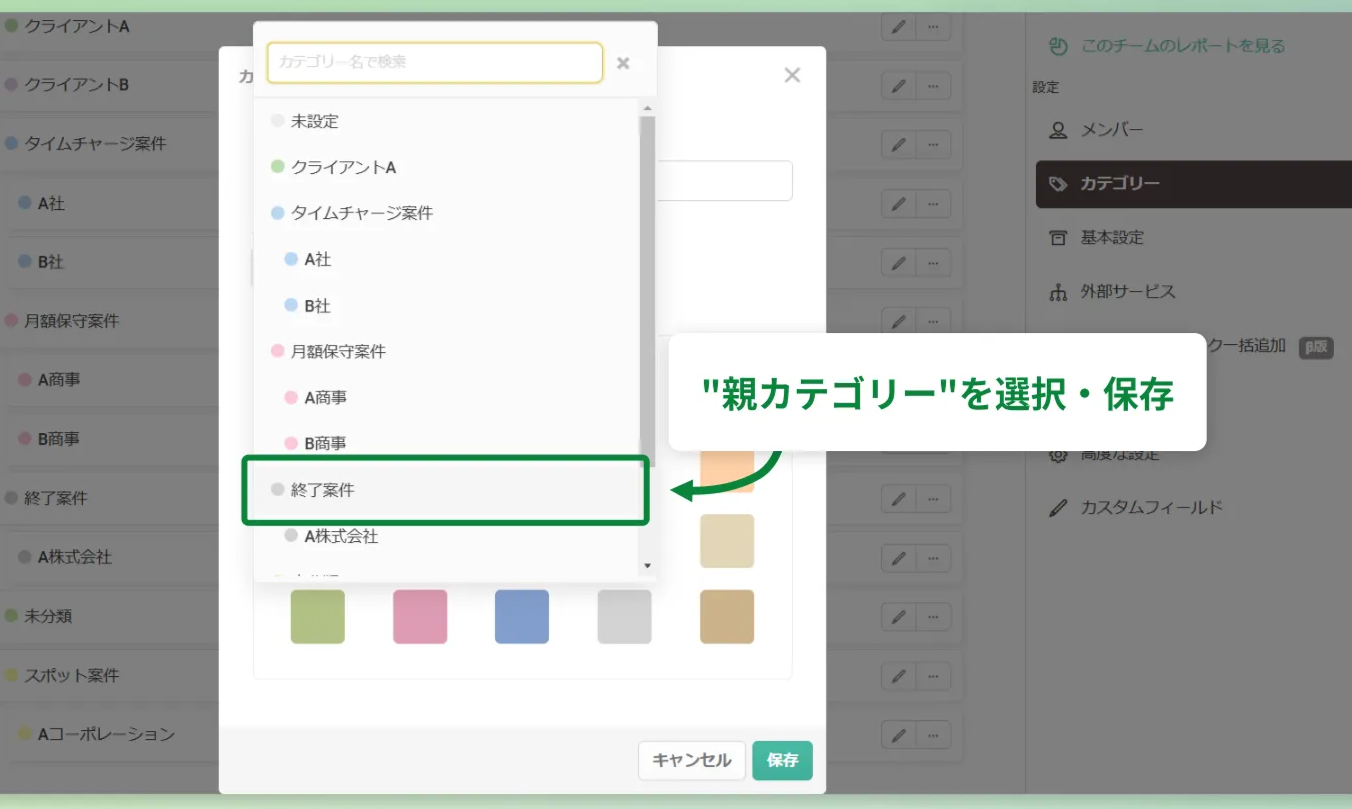Click the × clear icon in the search box

[623, 62]
